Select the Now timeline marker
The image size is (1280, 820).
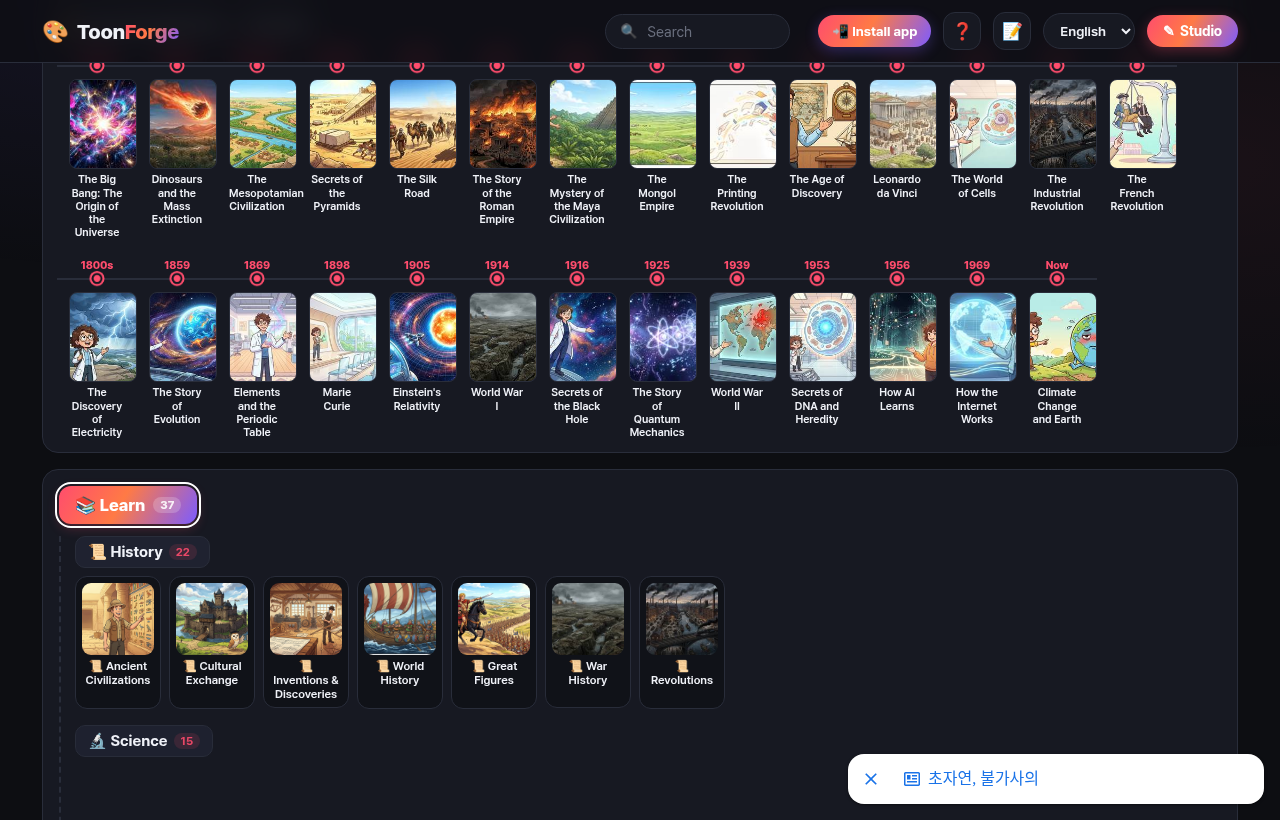click(x=1057, y=278)
